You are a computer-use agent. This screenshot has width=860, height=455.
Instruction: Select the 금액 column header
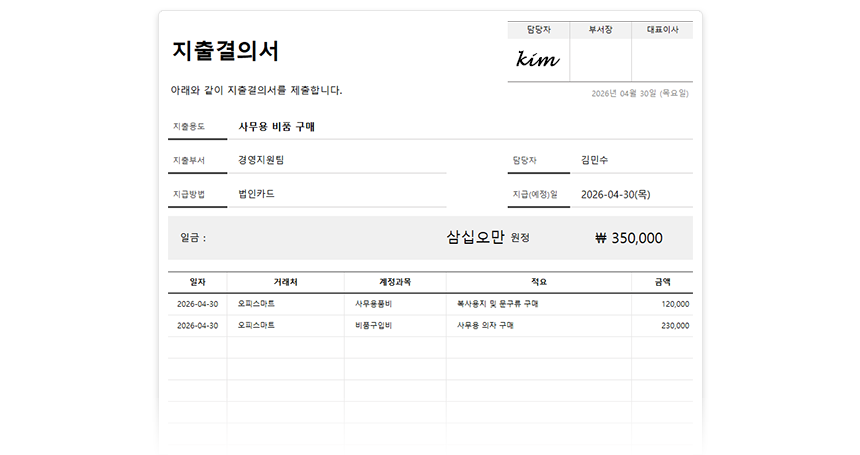click(x=662, y=282)
